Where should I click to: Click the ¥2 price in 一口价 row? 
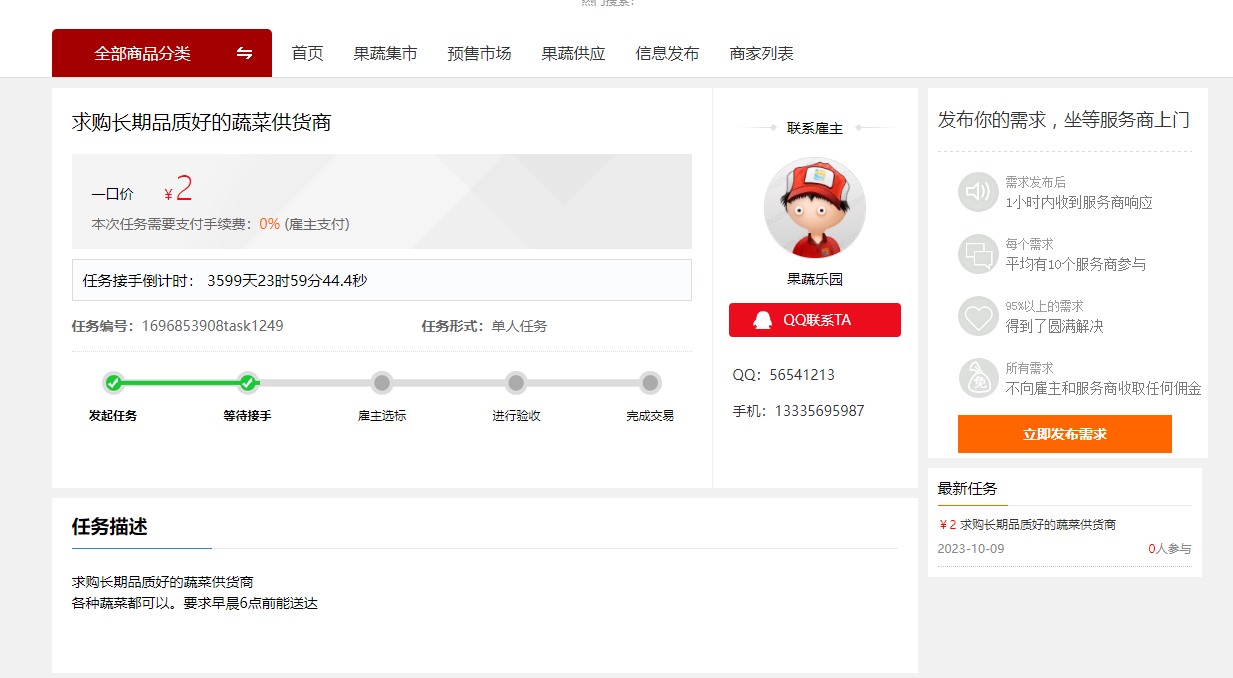[x=179, y=189]
